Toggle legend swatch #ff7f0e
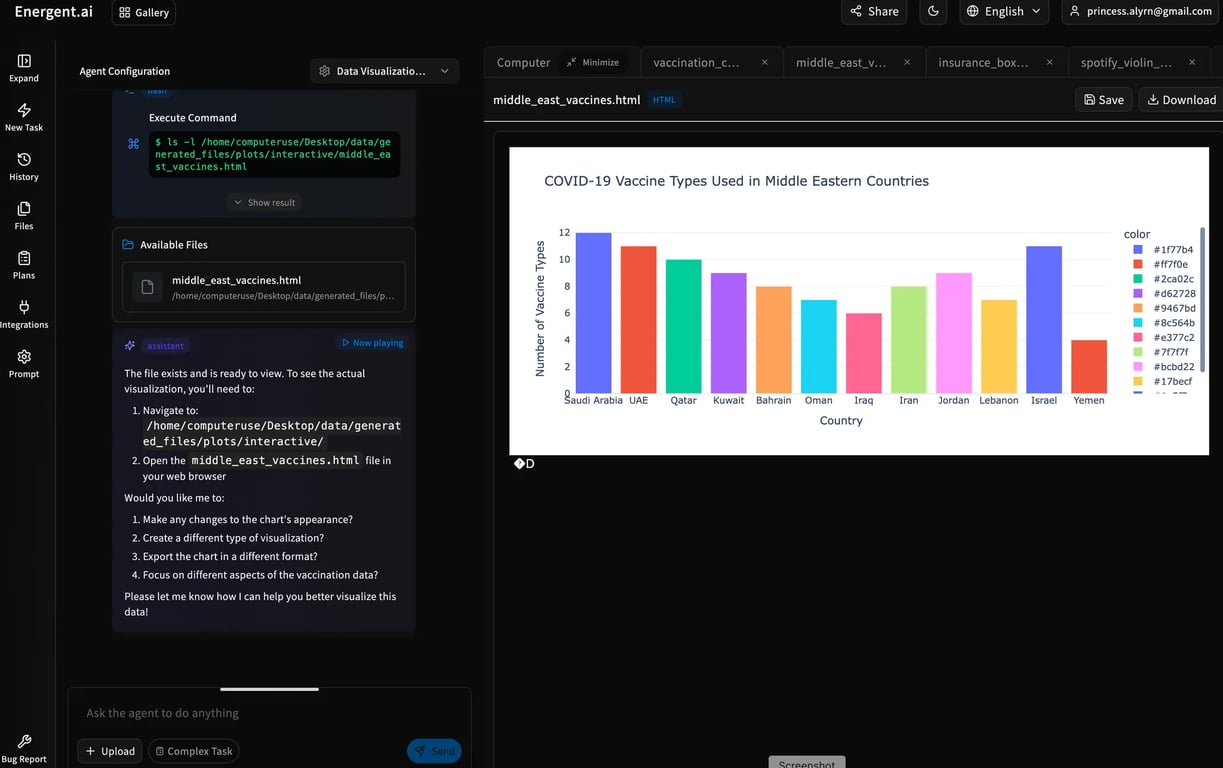1223x768 pixels. [x=1138, y=265]
